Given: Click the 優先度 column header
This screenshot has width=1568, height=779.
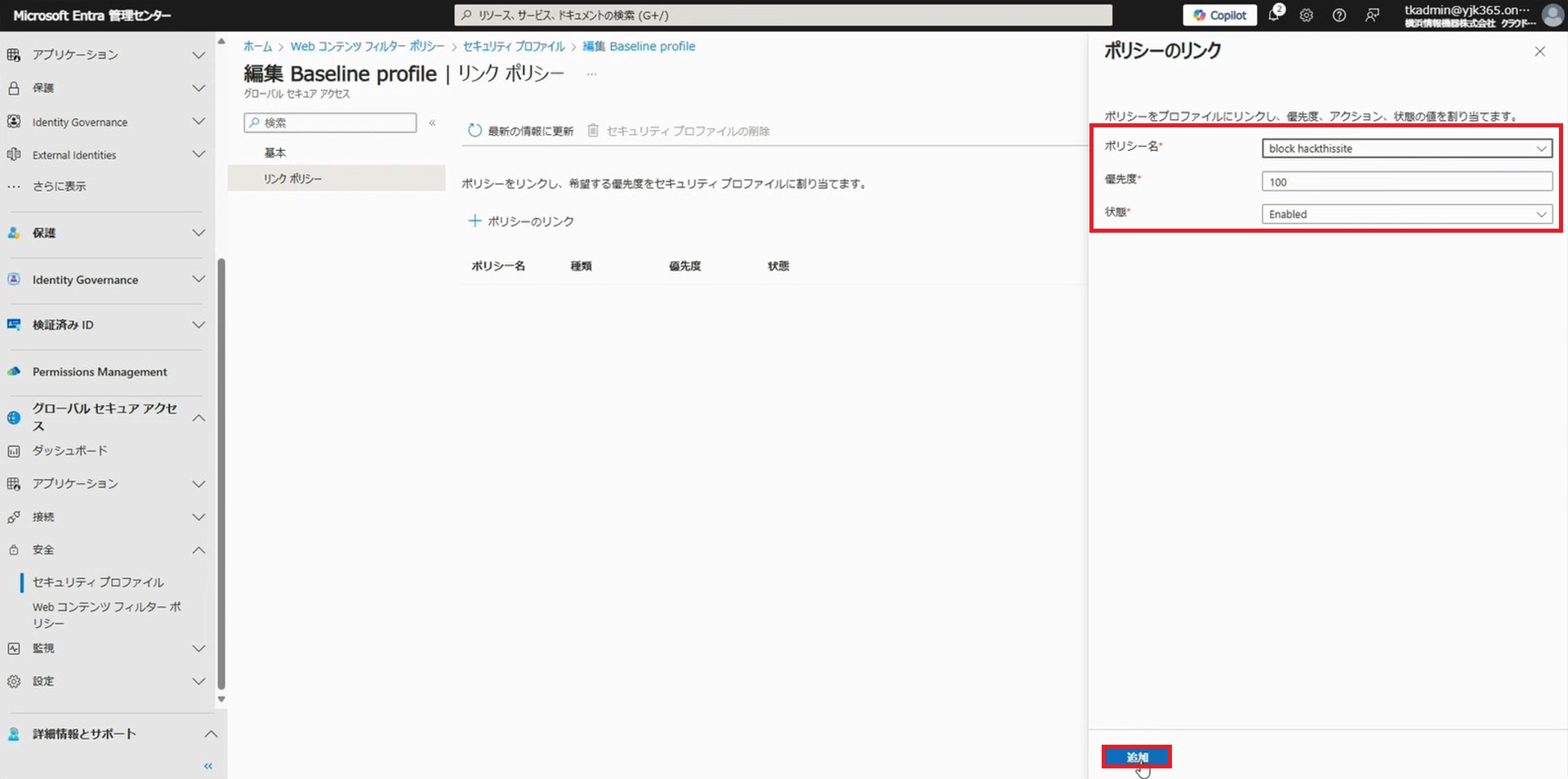Looking at the screenshot, I should coord(684,266).
